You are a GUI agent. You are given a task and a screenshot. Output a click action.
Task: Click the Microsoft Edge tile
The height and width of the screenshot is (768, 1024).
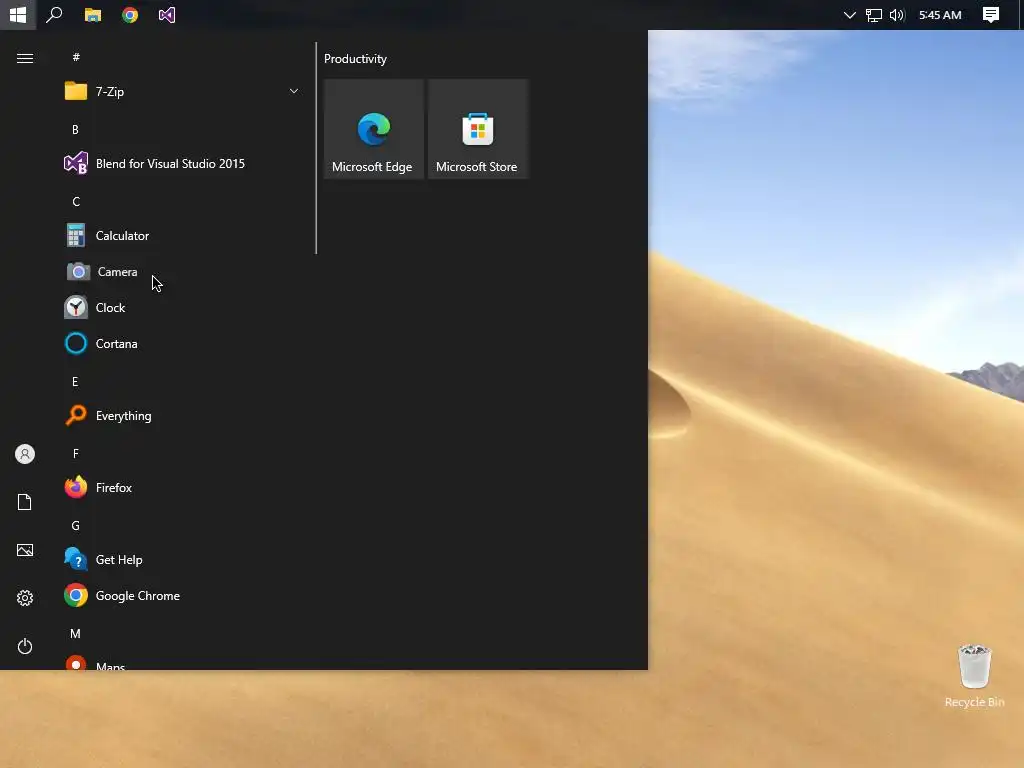tap(374, 129)
